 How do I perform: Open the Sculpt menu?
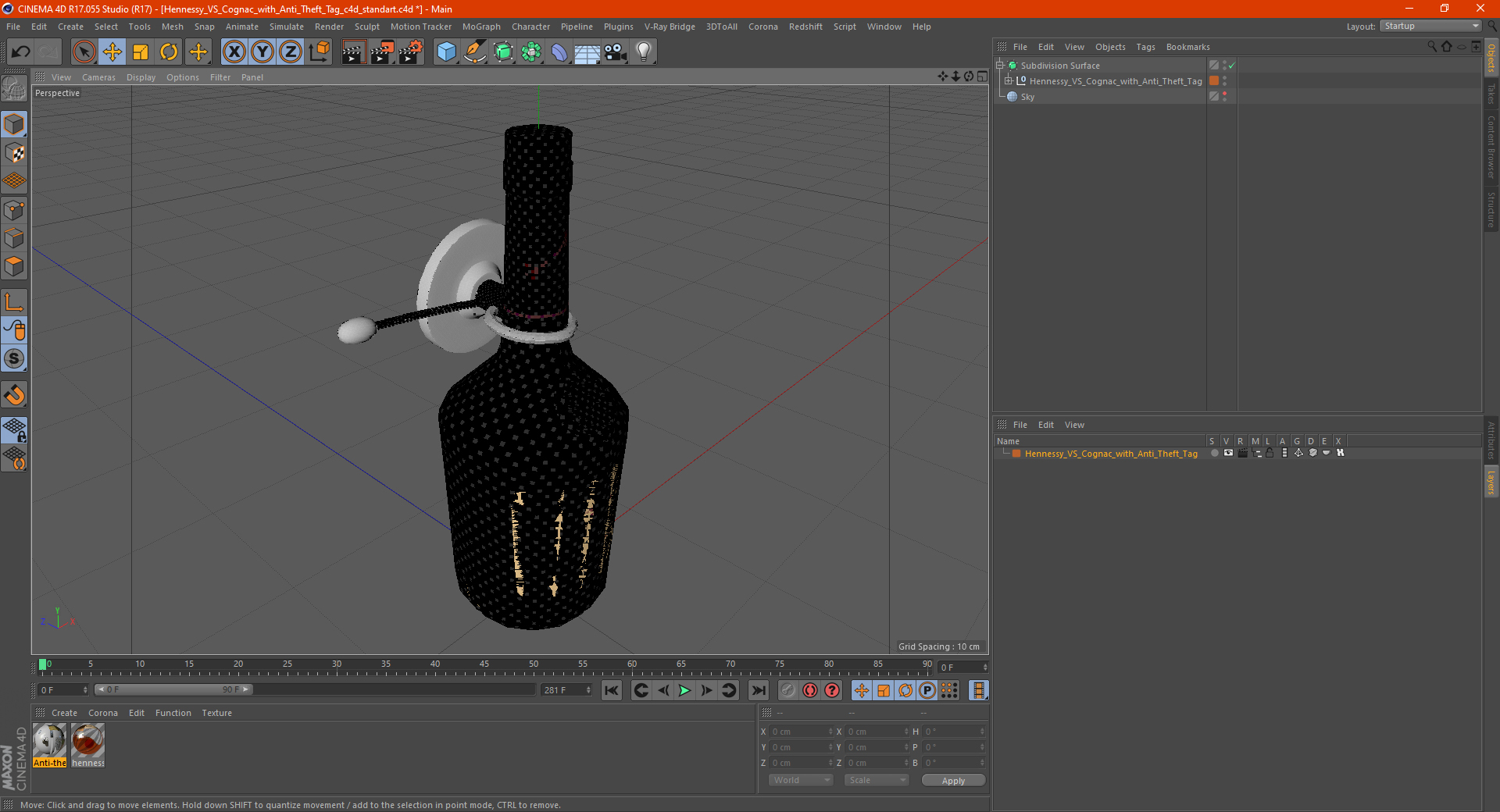click(x=366, y=27)
